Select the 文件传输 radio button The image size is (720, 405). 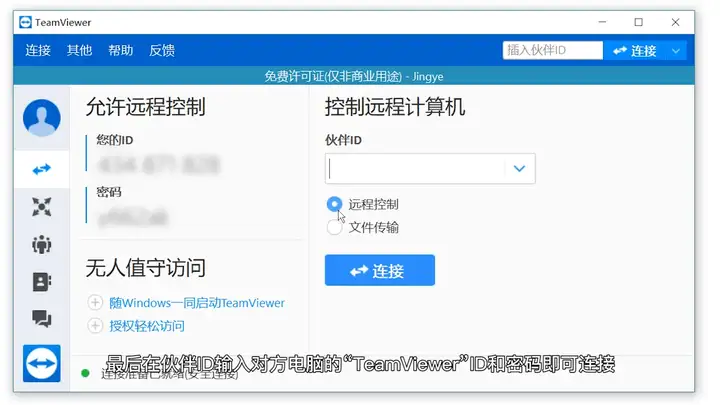point(334,227)
